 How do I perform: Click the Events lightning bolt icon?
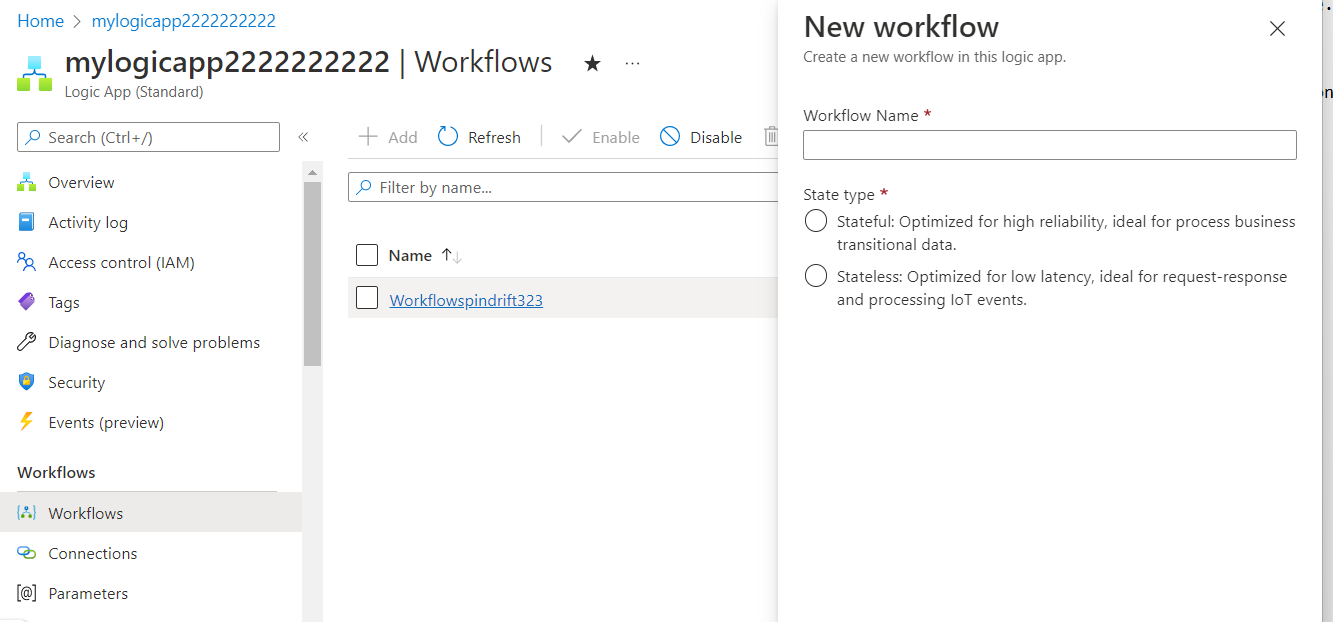pyautogui.click(x=27, y=422)
